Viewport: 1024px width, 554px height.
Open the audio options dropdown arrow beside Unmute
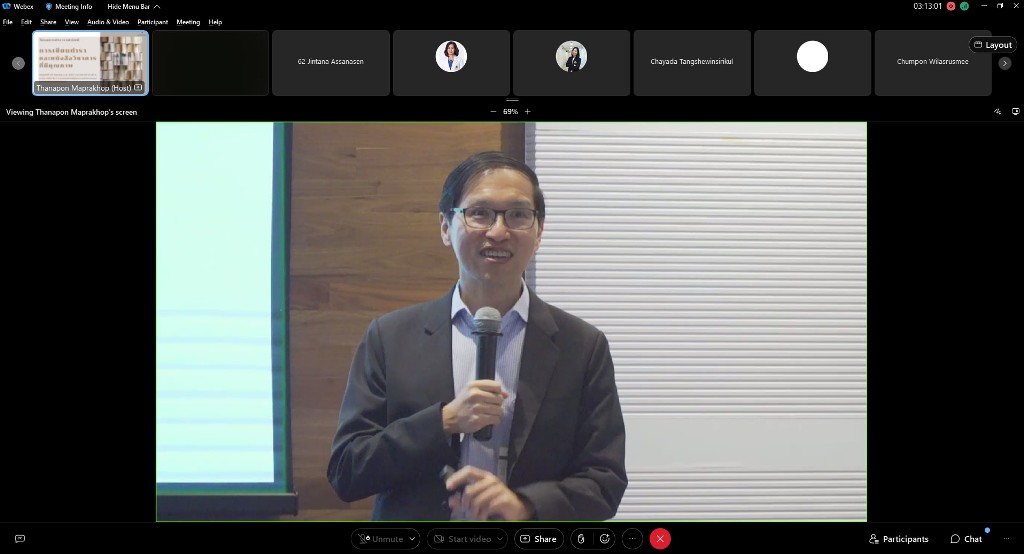[x=412, y=539]
